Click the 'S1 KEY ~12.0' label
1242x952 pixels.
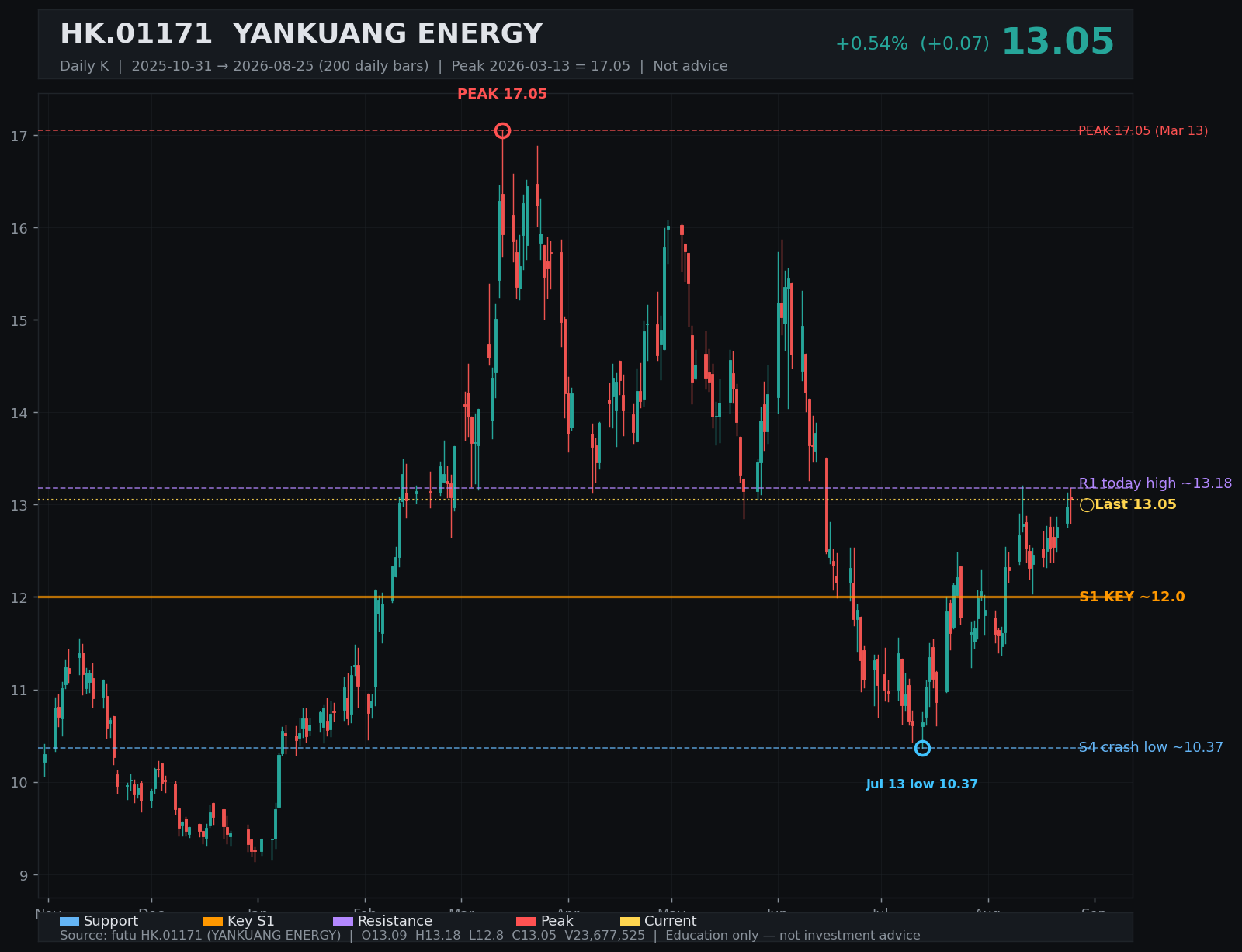[x=1132, y=597]
